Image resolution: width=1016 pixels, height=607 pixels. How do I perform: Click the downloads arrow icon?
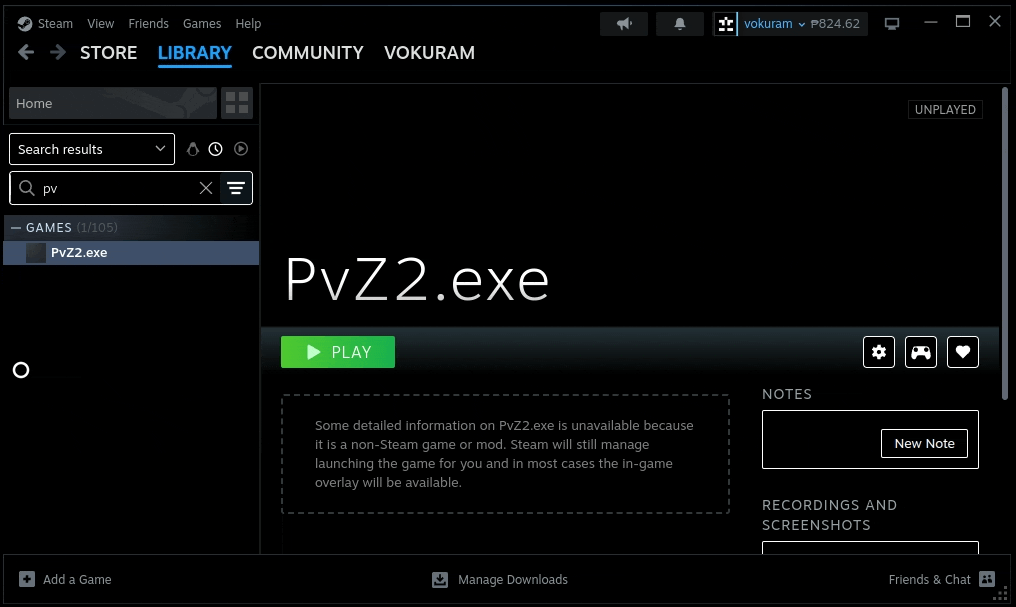click(x=440, y=579)
